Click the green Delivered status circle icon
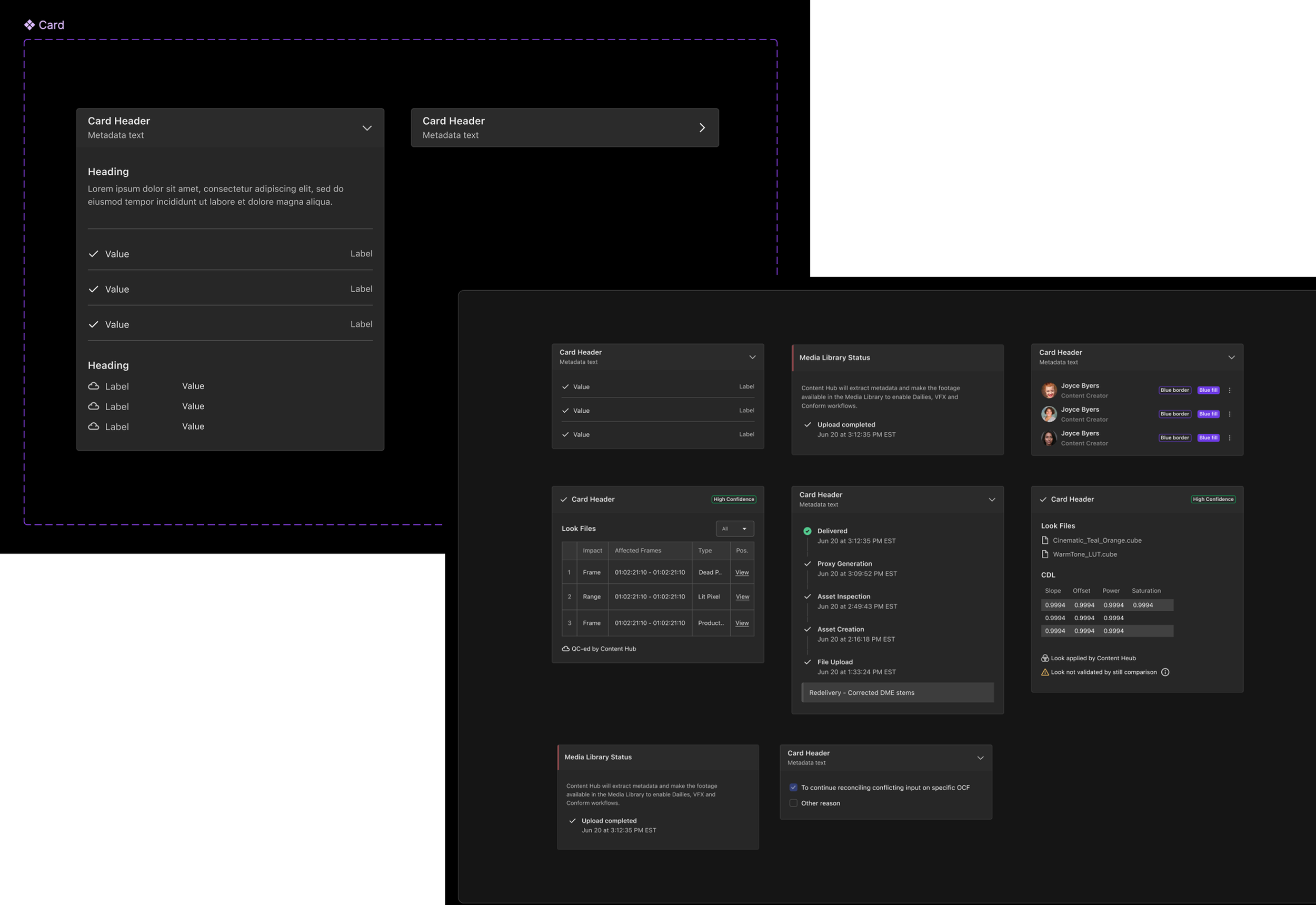This screenshot has height=905, width=1316. tap(807, 531)
